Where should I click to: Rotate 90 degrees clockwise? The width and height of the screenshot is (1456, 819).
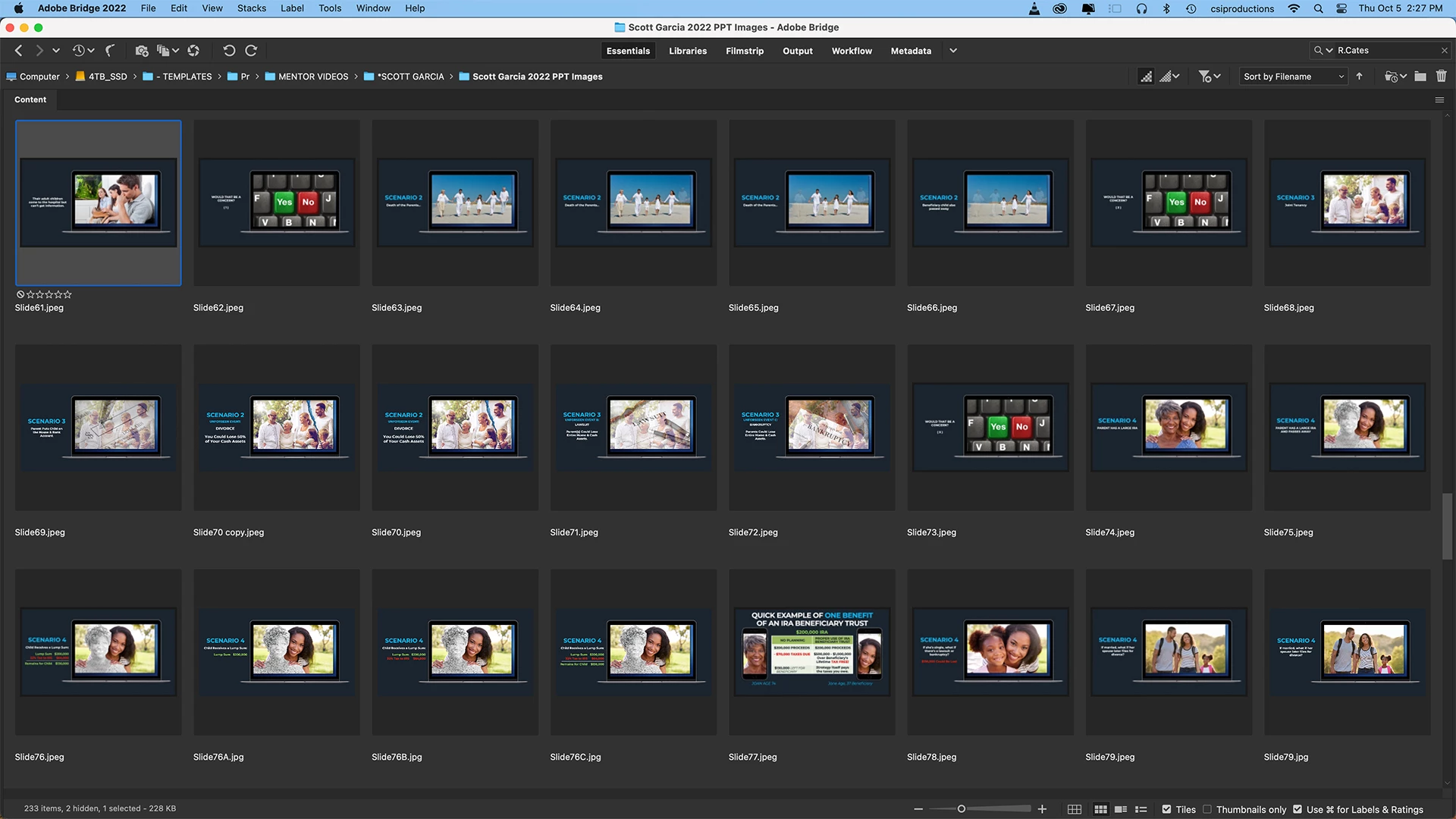click(x=251, y=51)
